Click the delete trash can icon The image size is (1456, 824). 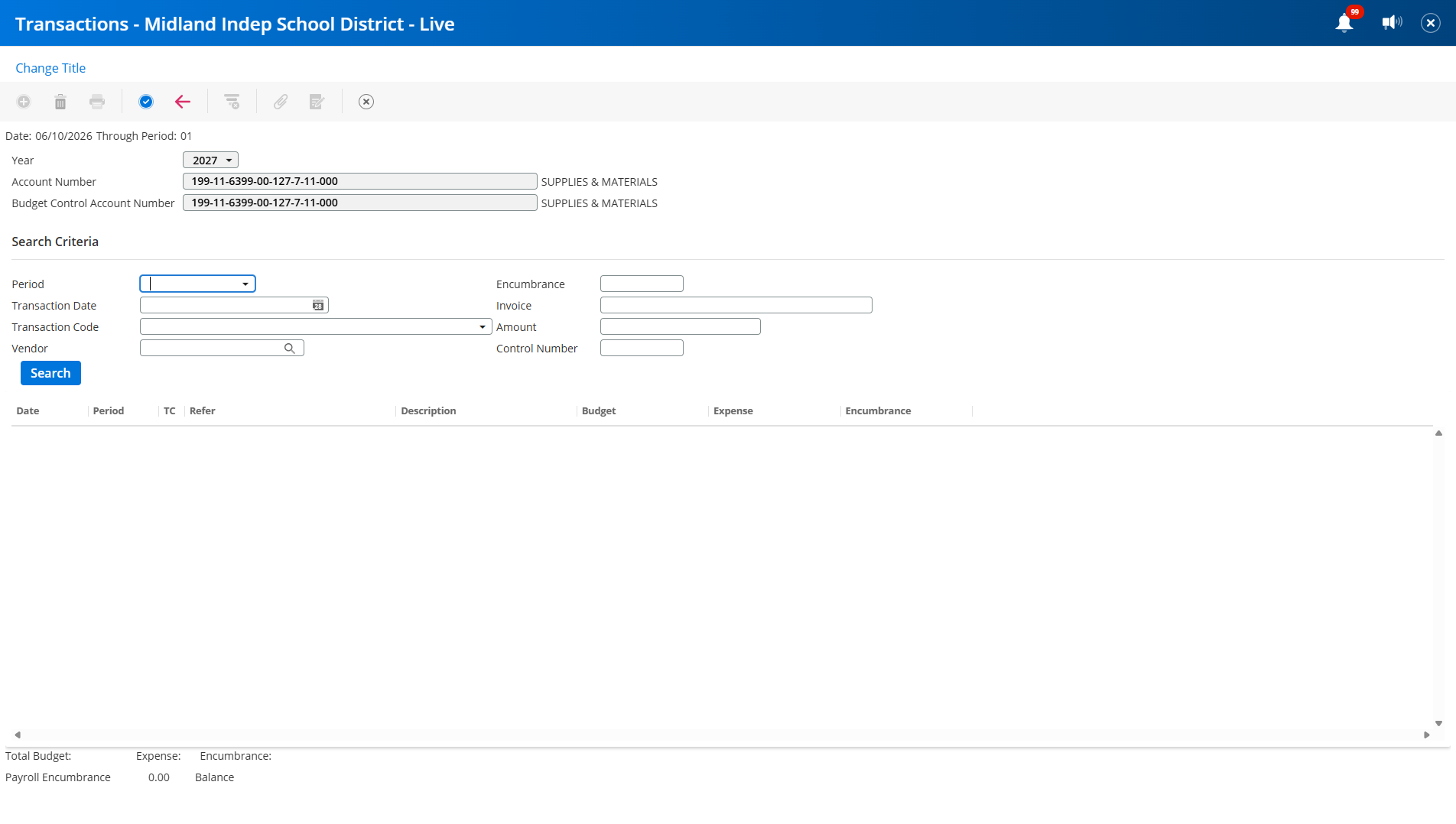click(60, 102)
